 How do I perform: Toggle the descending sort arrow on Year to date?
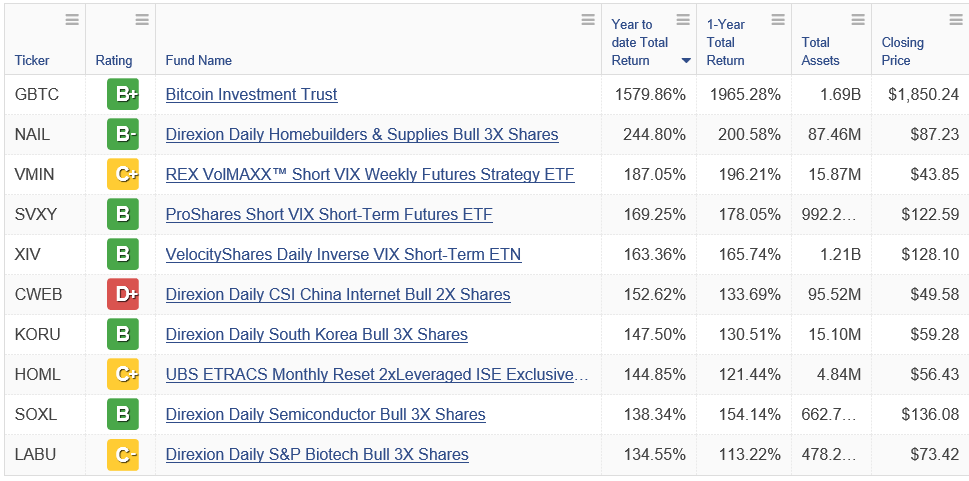(x=686, y=61)
